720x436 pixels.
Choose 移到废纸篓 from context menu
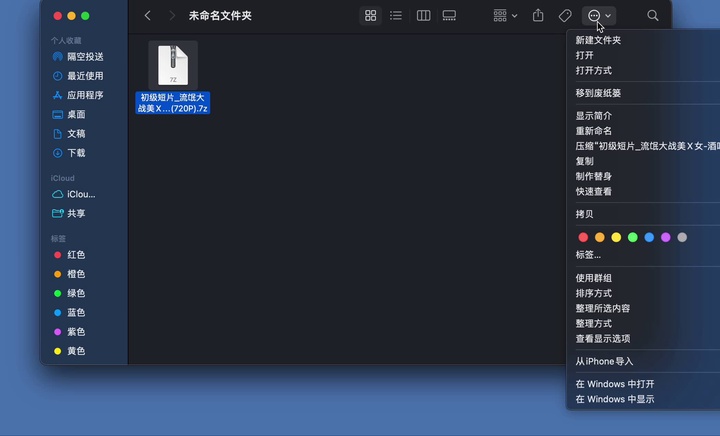coord(598,93)
